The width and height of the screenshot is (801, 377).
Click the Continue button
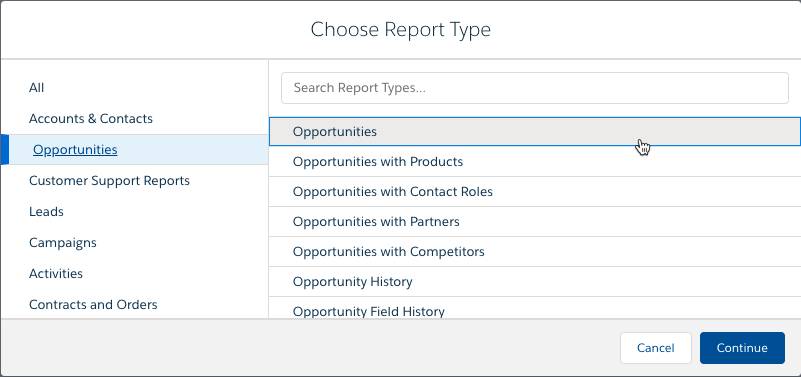[742, 348]
